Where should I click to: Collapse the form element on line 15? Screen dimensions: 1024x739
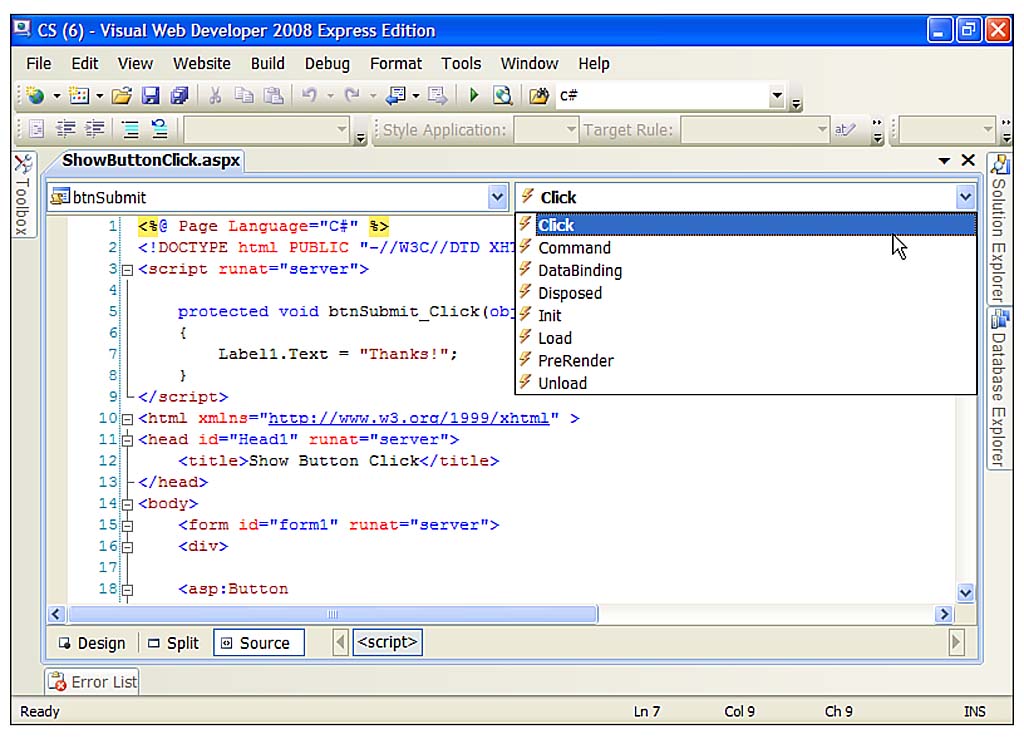click(128, 526)
